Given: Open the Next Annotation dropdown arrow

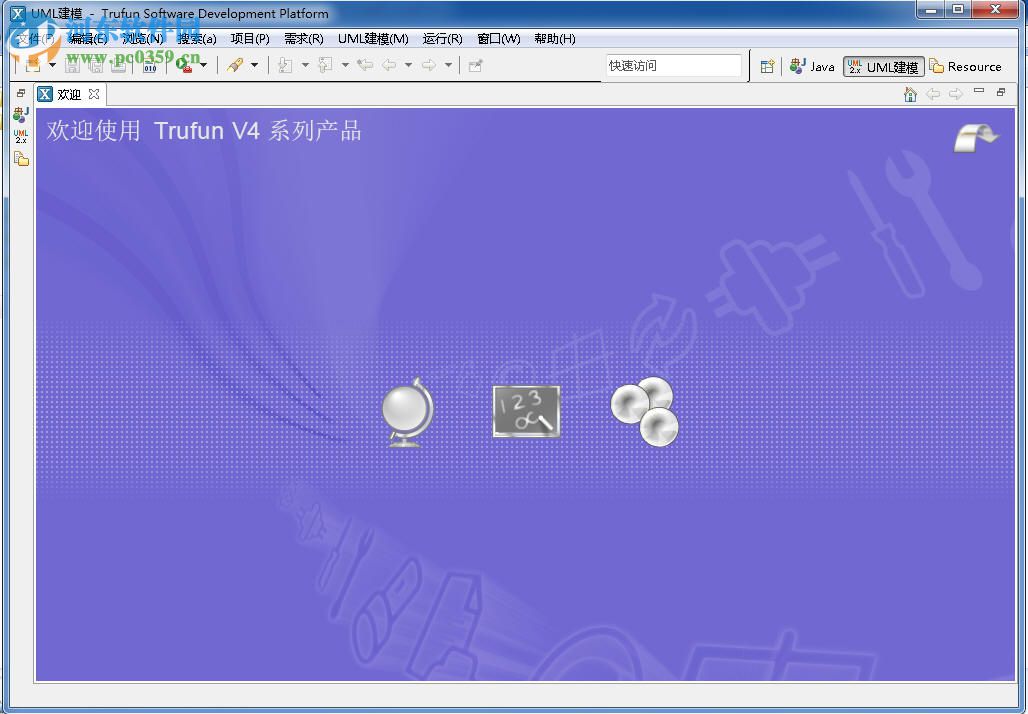Looking at the screenshot, I should click(305, 65).
